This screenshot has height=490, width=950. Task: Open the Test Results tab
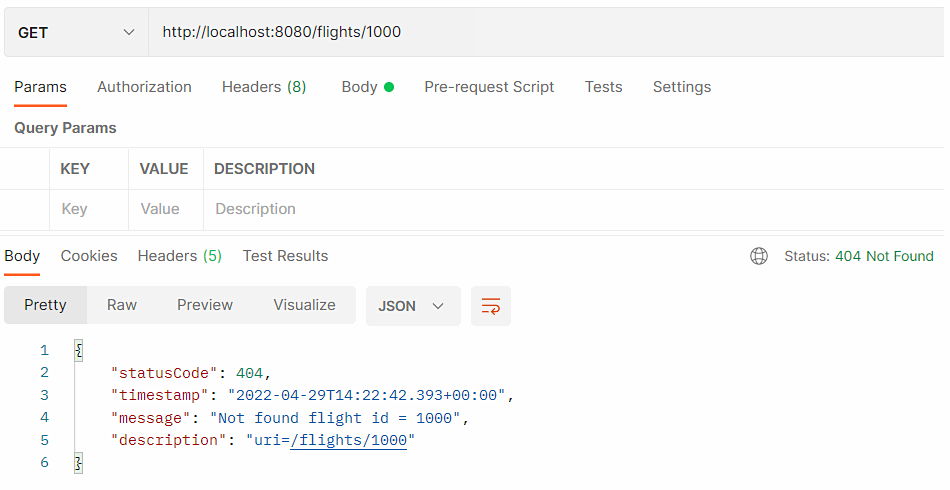[x=285, y=256]
